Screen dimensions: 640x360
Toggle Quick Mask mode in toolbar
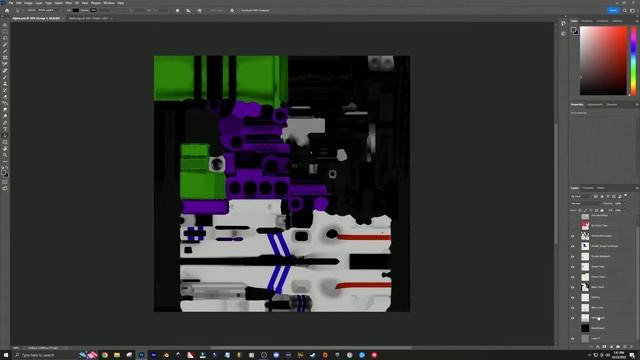click(x=5, y=182)
